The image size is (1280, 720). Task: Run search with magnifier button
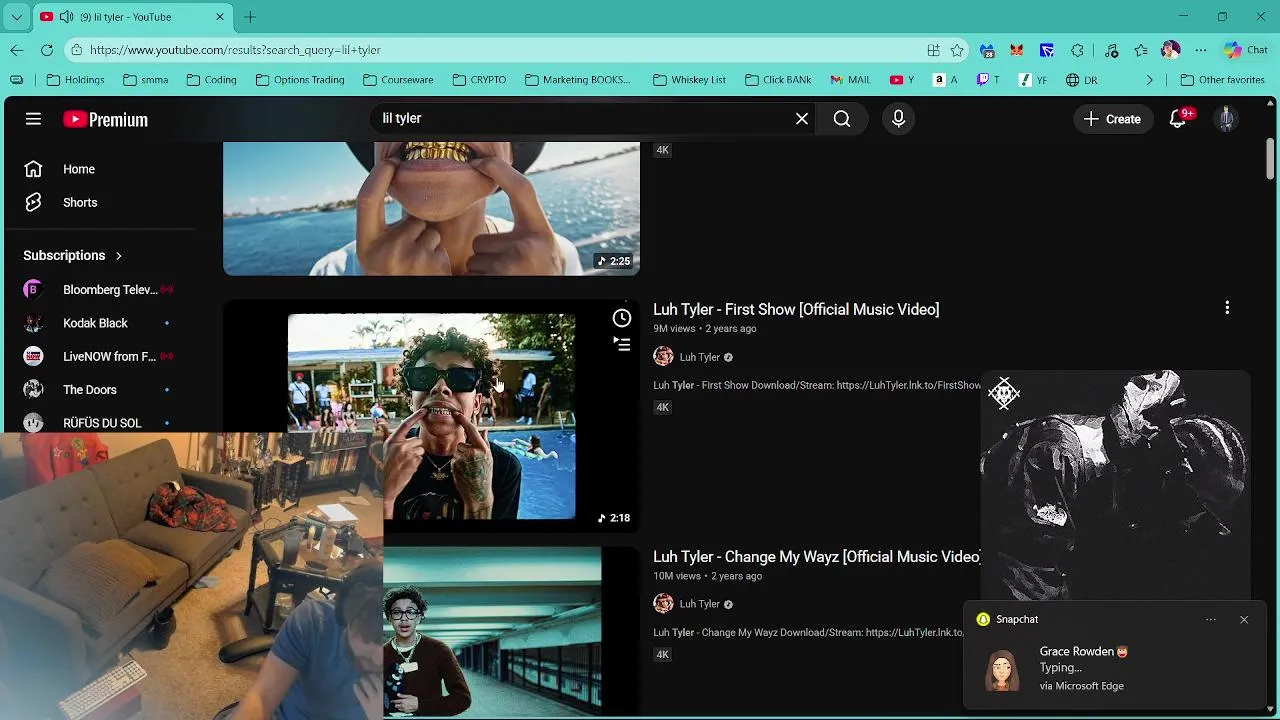click(x=842, y=119)
